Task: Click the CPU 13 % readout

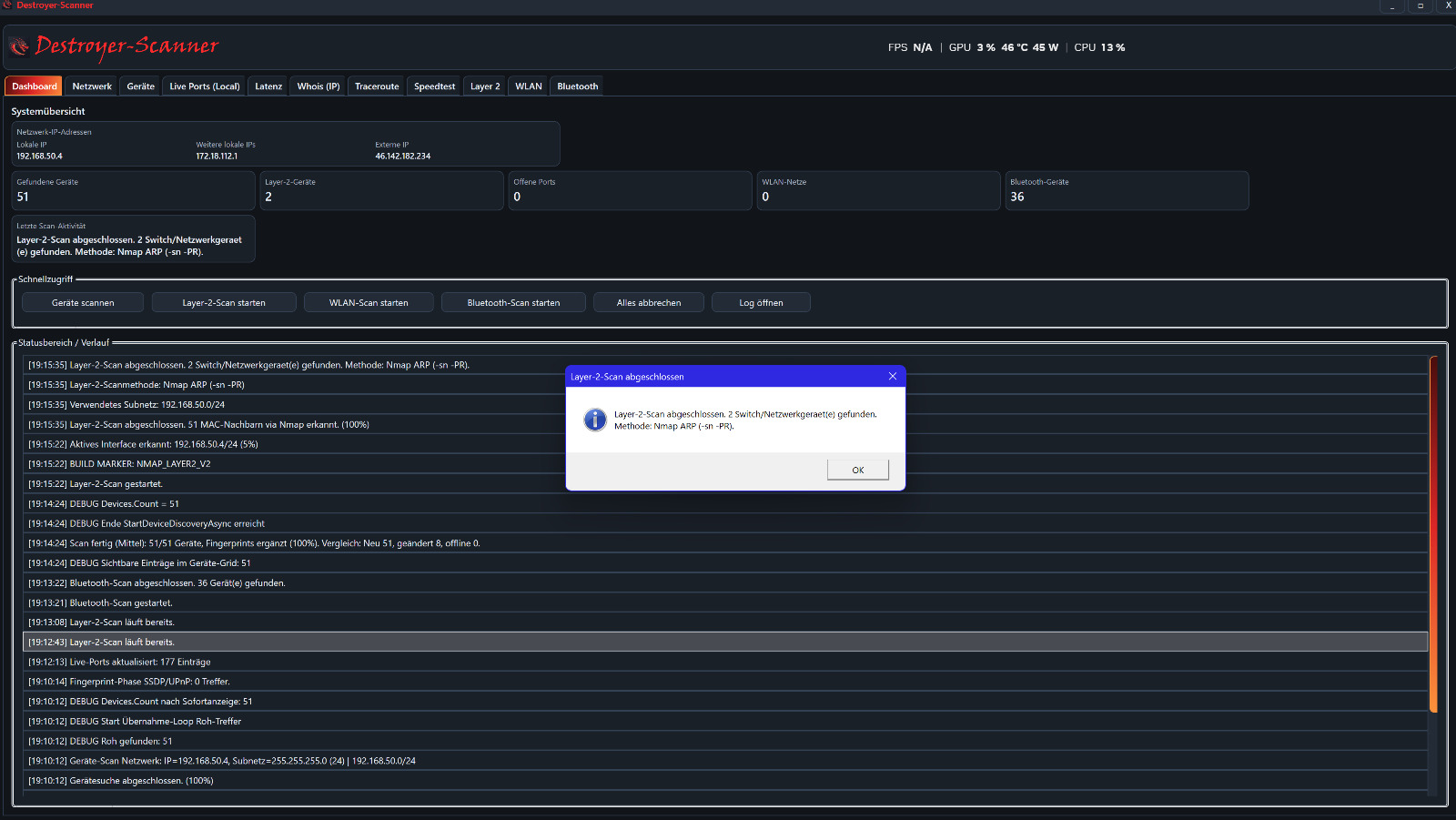Action: tap(1099, 47)
